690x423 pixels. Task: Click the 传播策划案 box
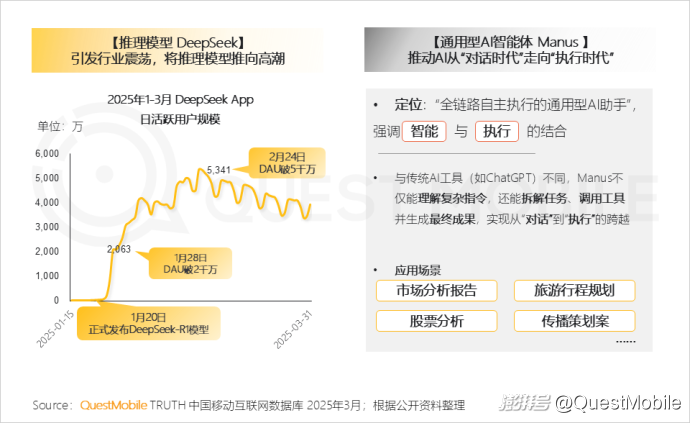click(x=574, y=321)
